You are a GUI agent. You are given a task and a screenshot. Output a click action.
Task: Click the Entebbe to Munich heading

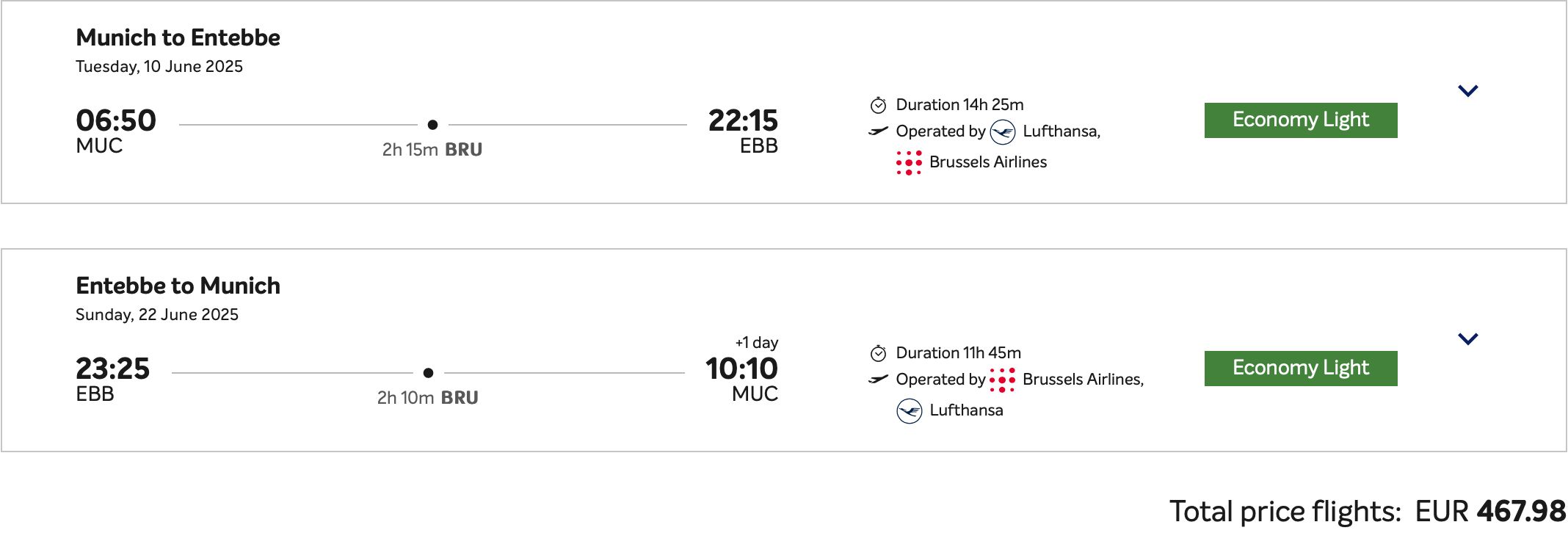click(178, 286)
